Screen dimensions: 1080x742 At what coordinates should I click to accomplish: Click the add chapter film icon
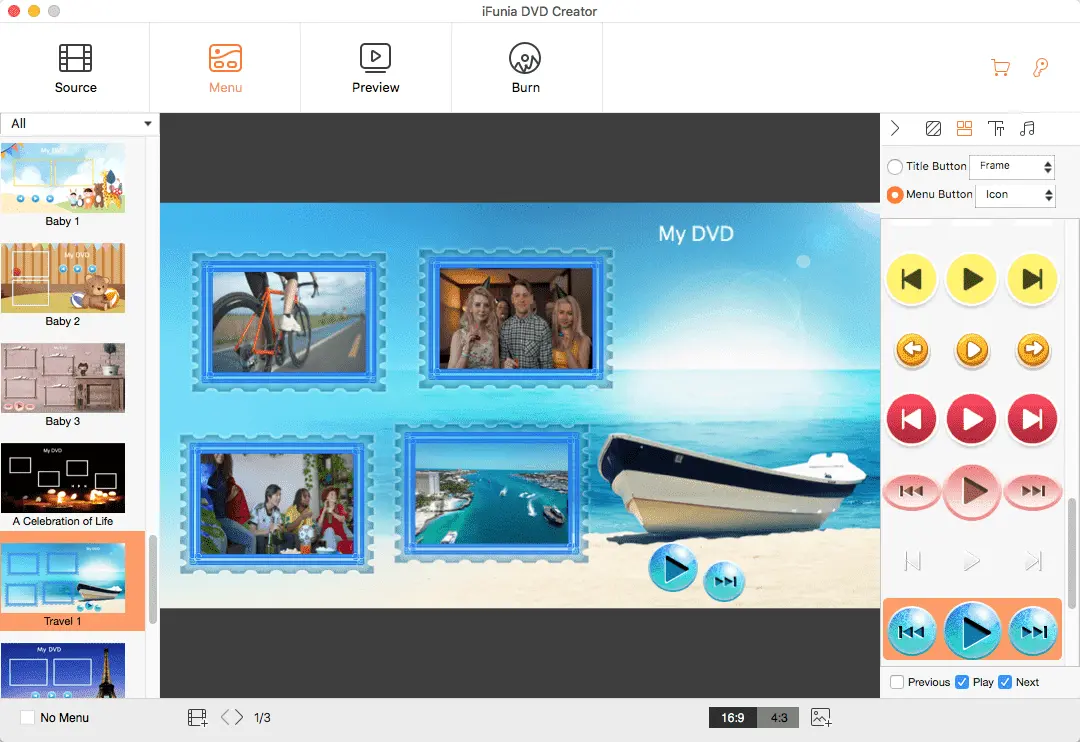(x=197, y=717)
